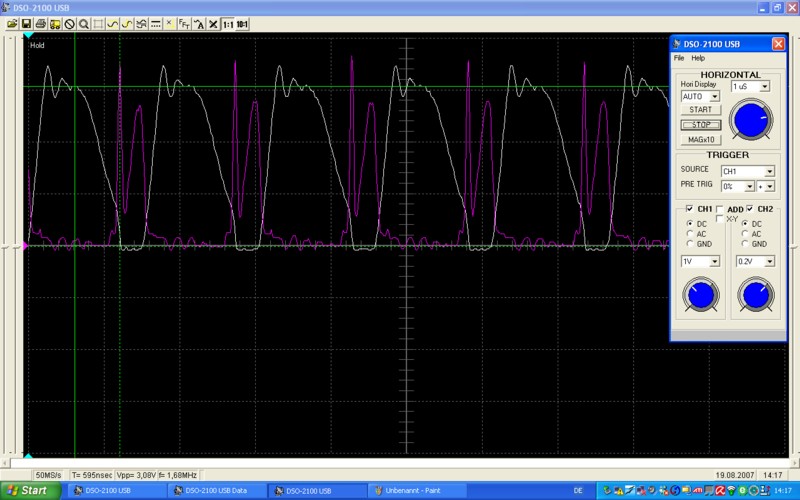
Task: Select DC coupling for CH1
Action: coord(690,223)
